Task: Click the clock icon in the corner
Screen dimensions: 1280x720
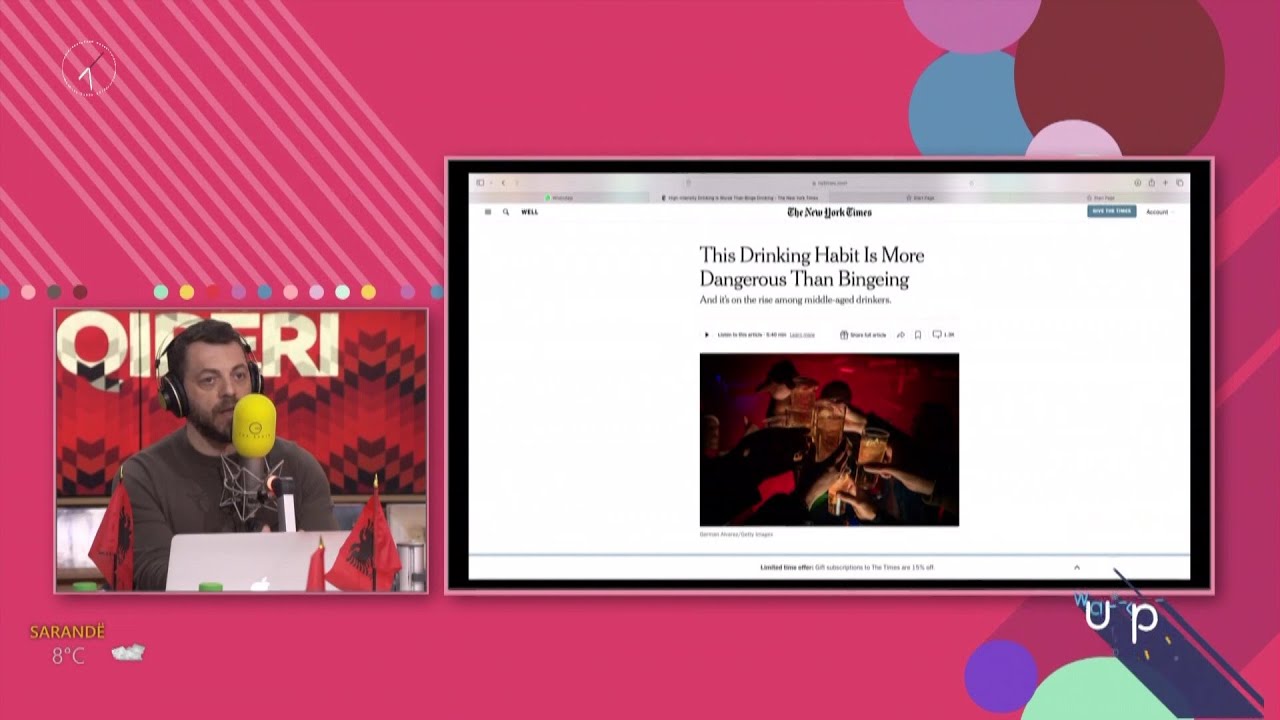Action: pos(89,69)
